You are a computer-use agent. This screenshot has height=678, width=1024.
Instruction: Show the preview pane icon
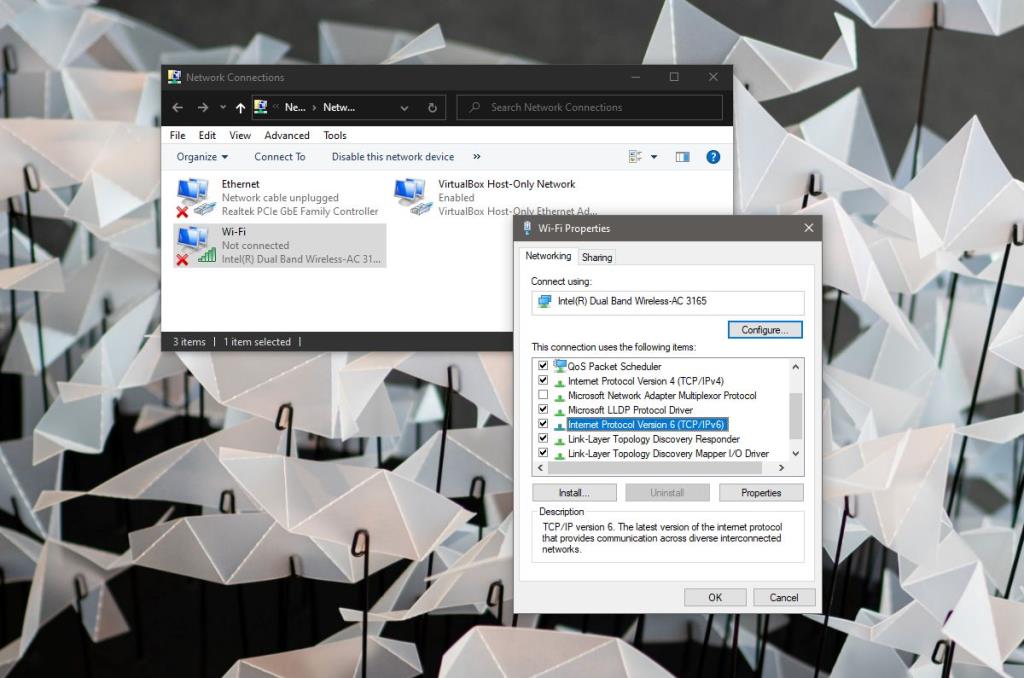pos(681,156)
